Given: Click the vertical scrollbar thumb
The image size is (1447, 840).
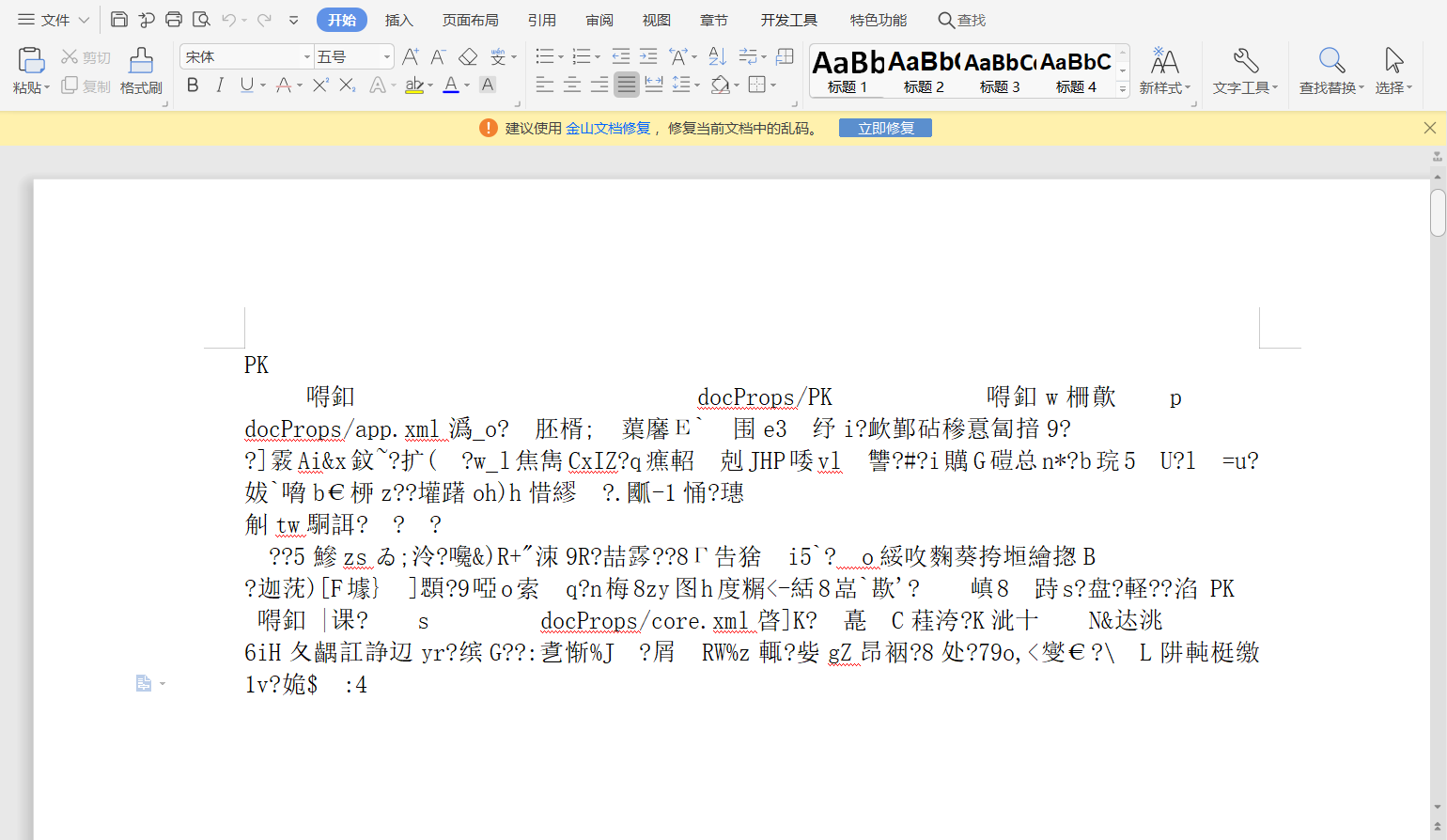Looking at the screenshot, I should click(x=1437, y=213).
